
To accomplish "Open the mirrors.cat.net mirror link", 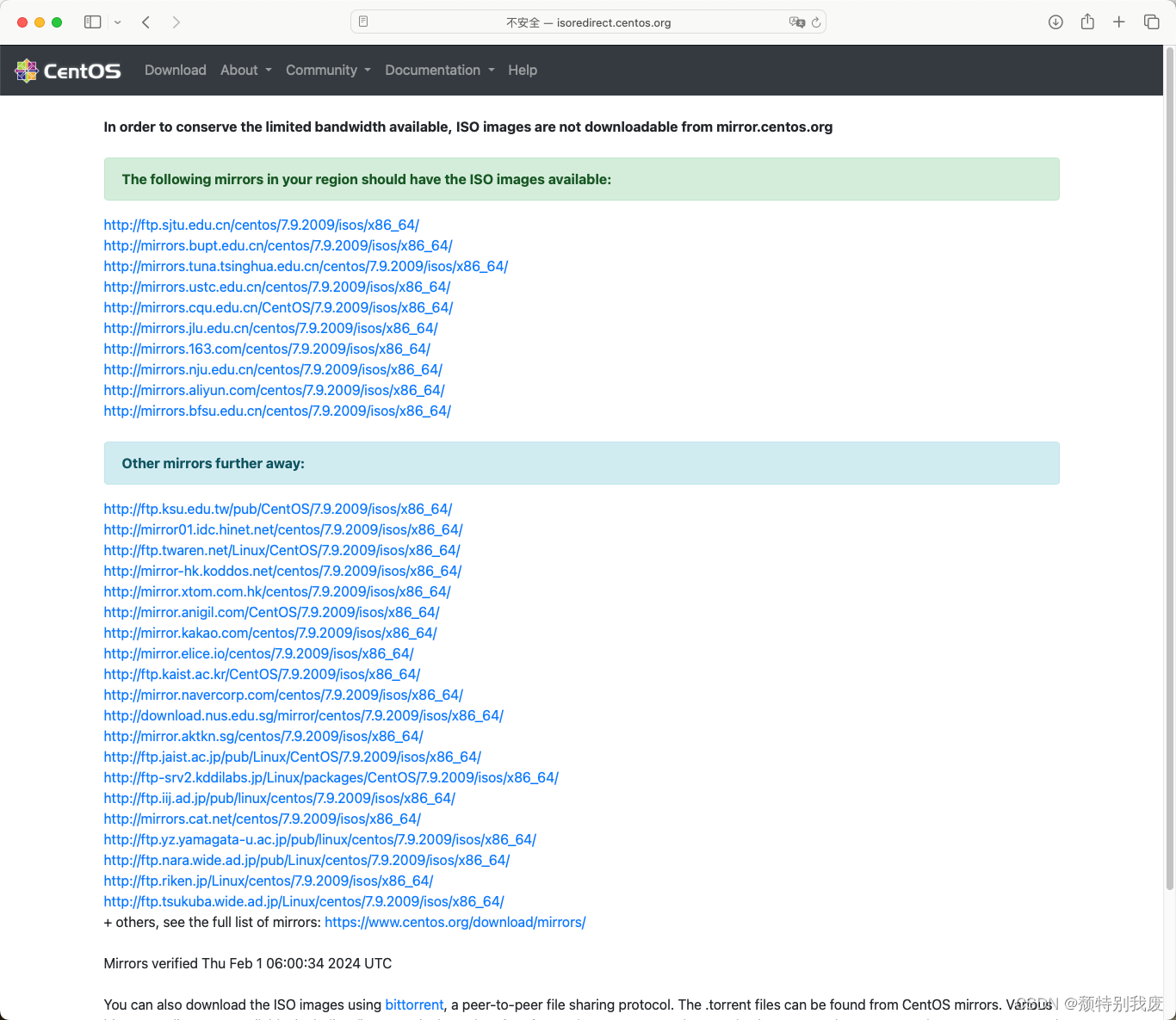I will pyautogui.click(x=262, y=819).
